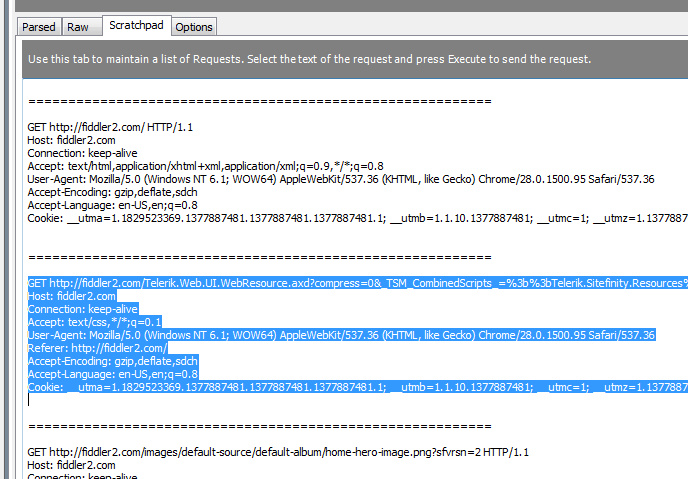Click the first request's User-Agent line

(341, 179)
